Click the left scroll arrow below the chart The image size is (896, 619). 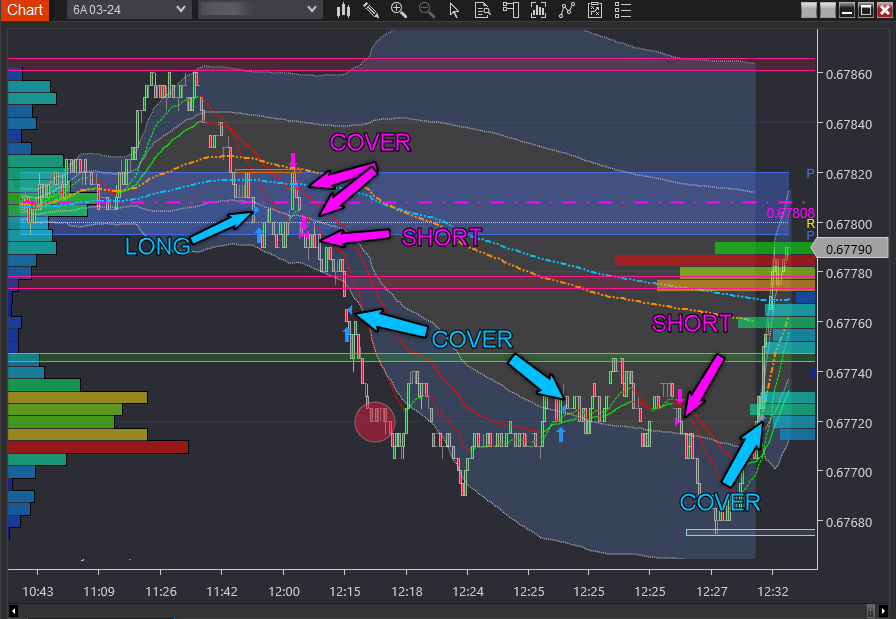pyautogui.click(x=14, y=611)
